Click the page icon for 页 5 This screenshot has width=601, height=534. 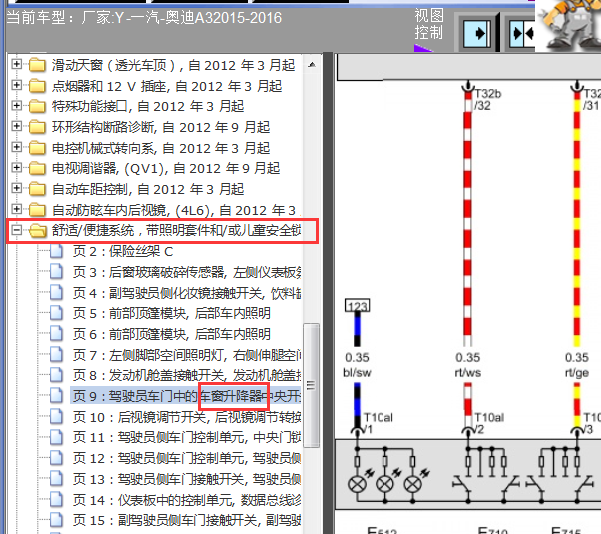tap(56, 313)
